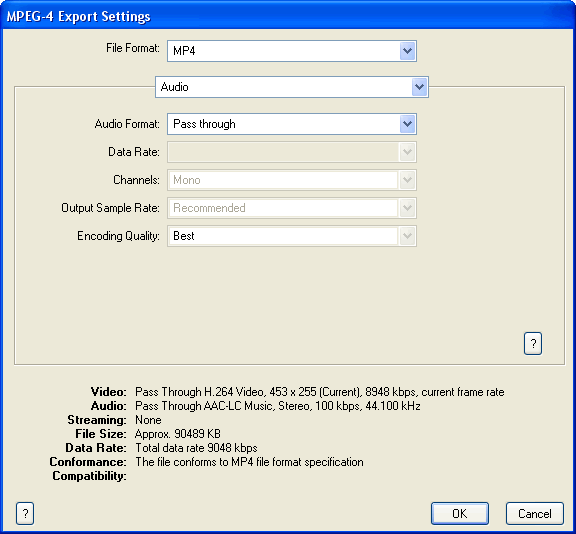The height and width of the screenshot is (534, 576).
Task: Open the Audio Format dropdown arrow
Action: click(x=407, y=124)
